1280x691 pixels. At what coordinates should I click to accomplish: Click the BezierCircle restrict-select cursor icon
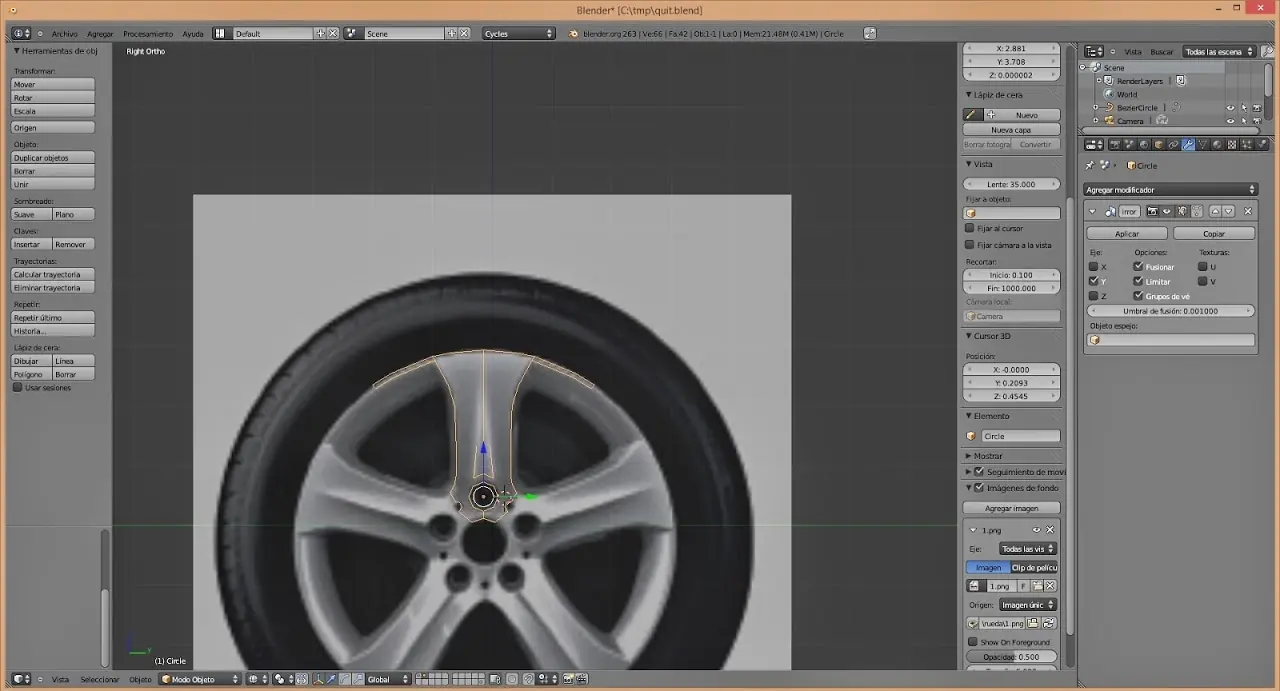[1244, 108]
